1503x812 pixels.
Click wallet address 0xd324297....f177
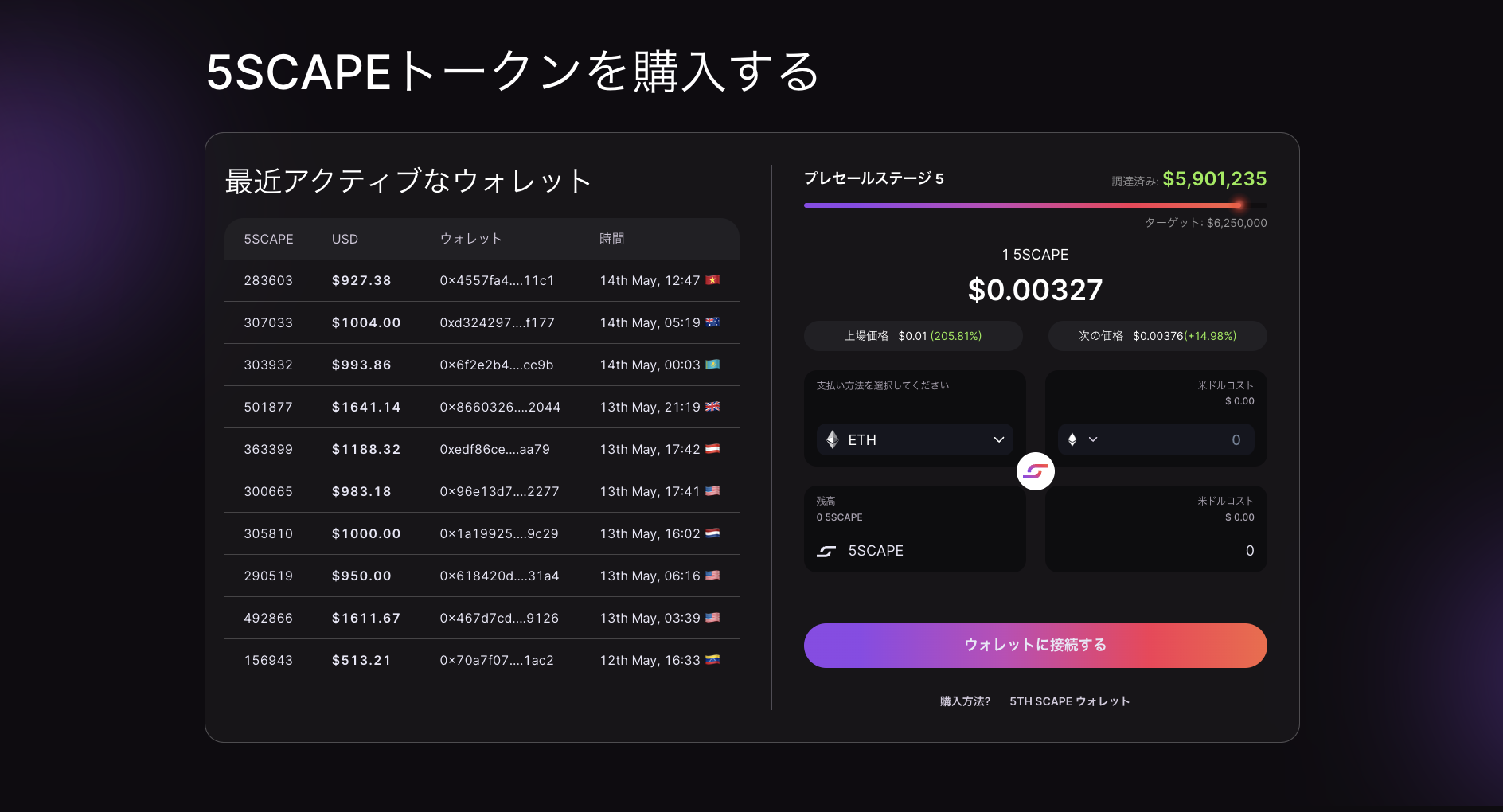(497, 322)
